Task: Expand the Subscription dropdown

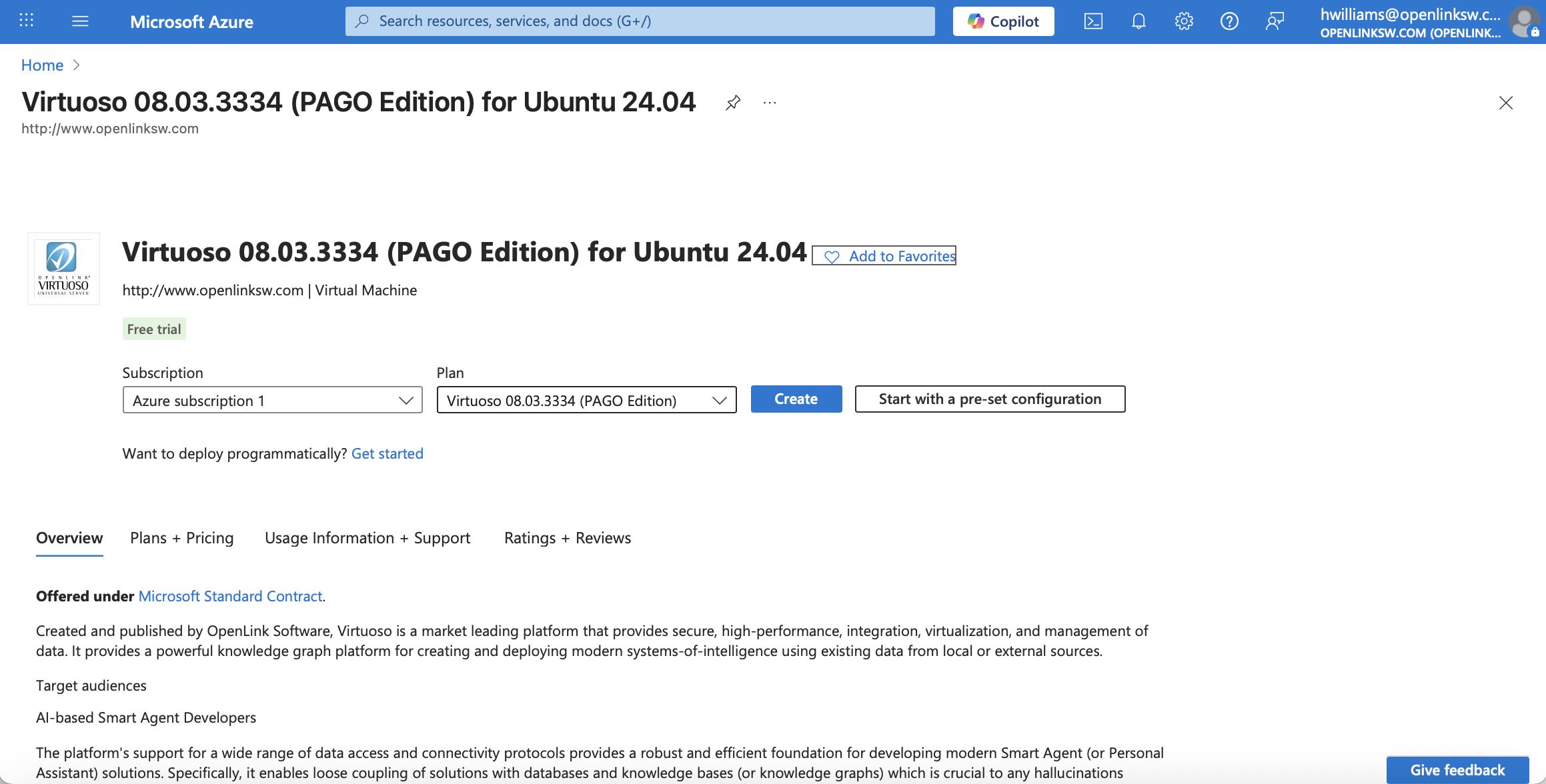Action: (x=272, y=400)
